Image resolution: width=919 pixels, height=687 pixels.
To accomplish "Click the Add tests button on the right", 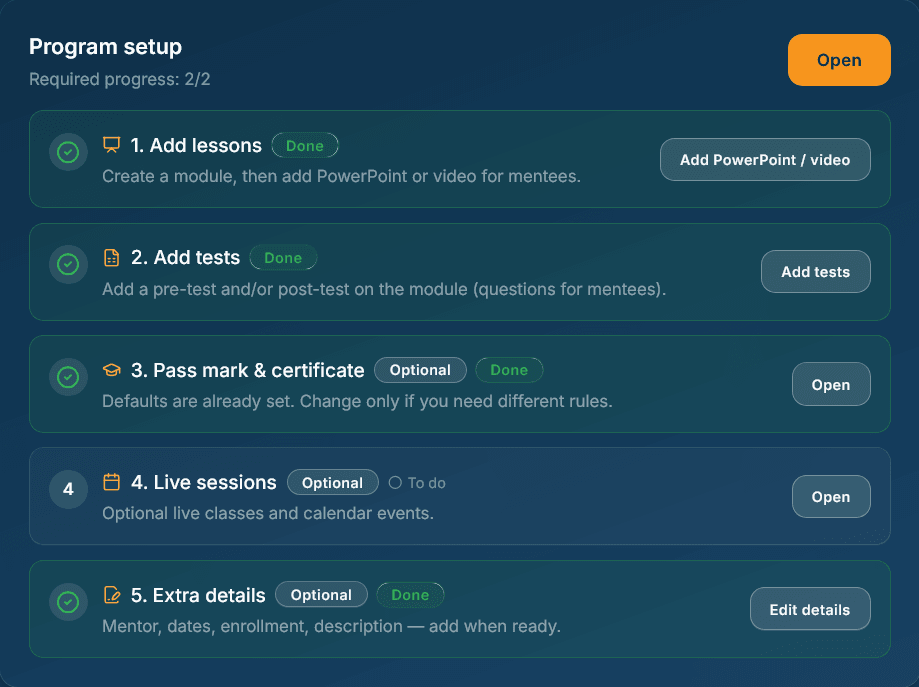I will click(x=815, y=271).
